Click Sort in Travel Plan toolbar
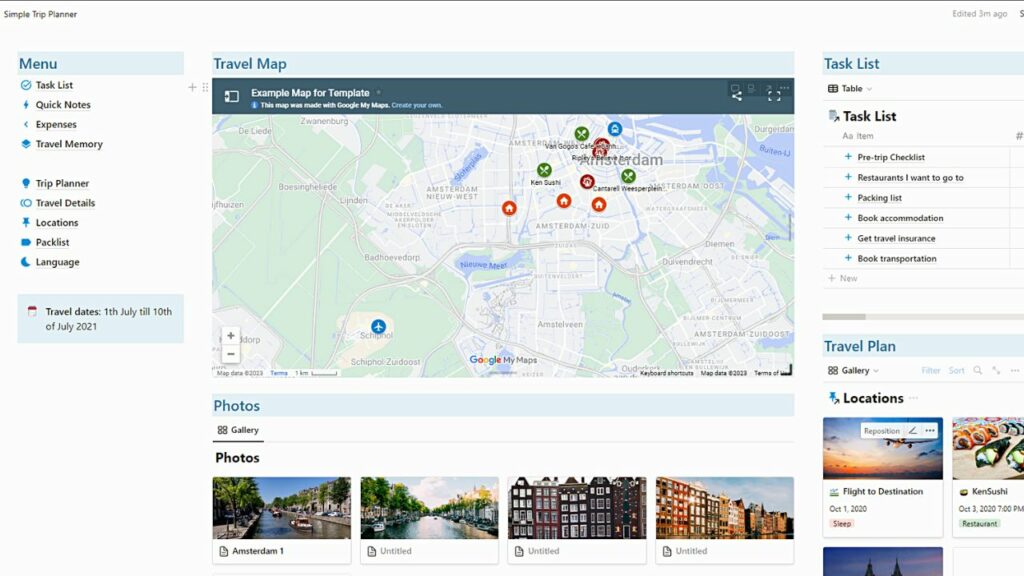 click(x=956, y=370)
